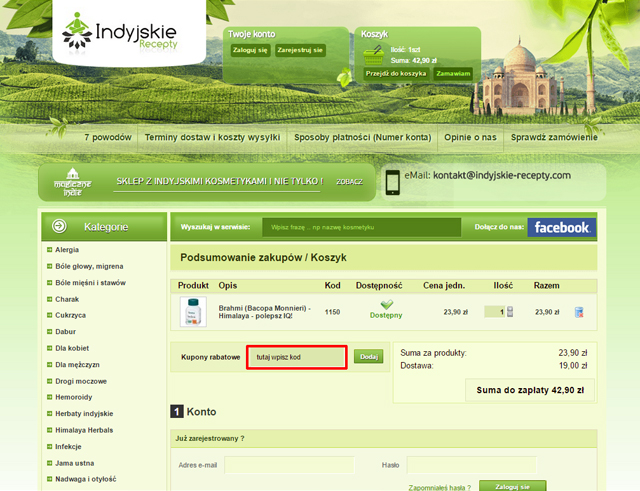Click the Magiczne Indie logo icon
The width and height of the screenshot is (640, 491).
click(73, 182)
